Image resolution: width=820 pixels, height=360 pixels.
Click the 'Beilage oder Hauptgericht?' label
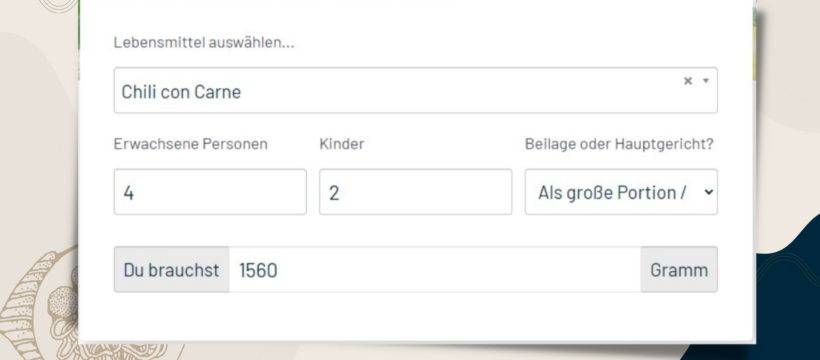tap(619, 144)
